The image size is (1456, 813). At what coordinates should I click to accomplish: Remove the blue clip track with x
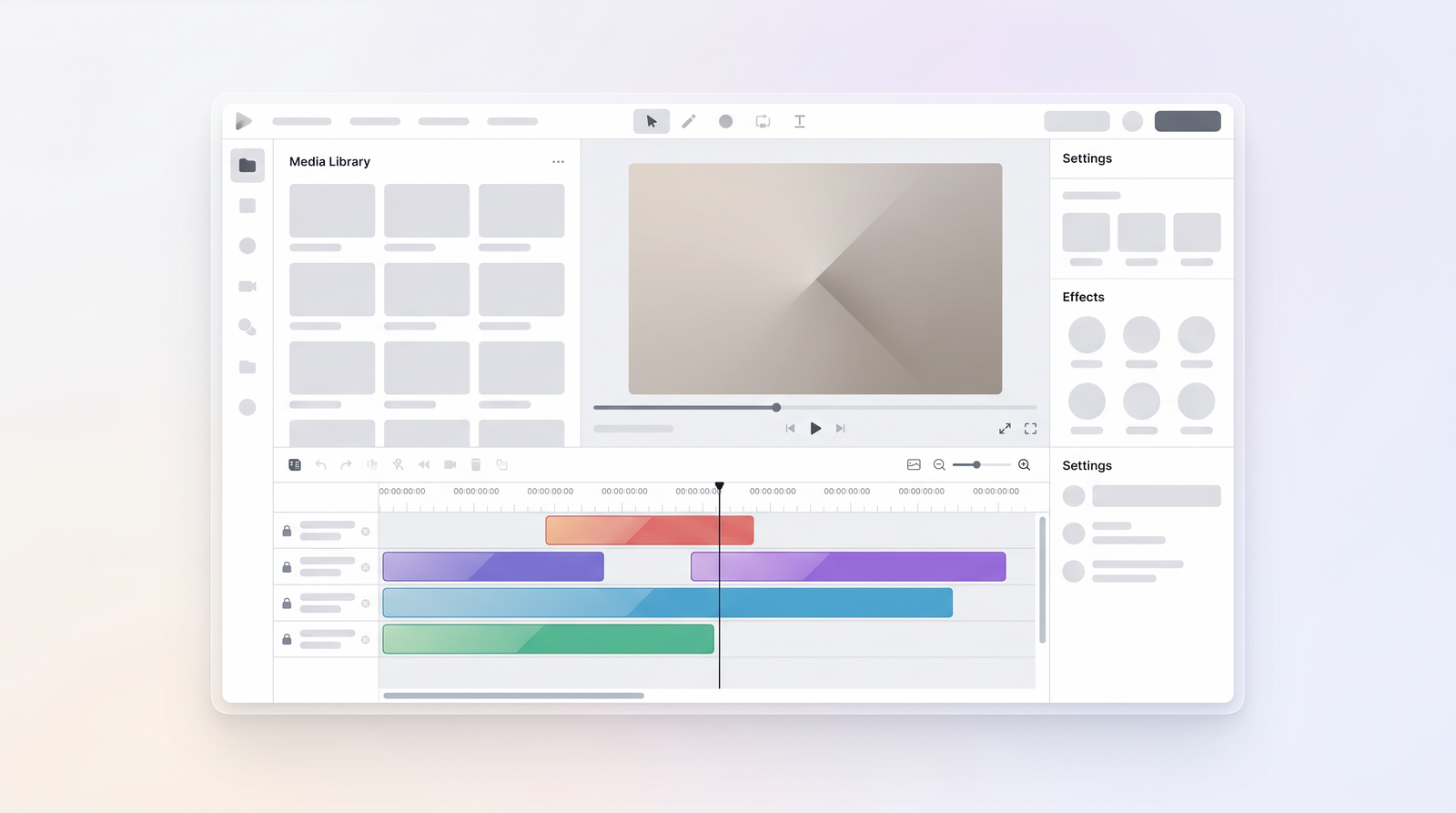click(365, 604)
